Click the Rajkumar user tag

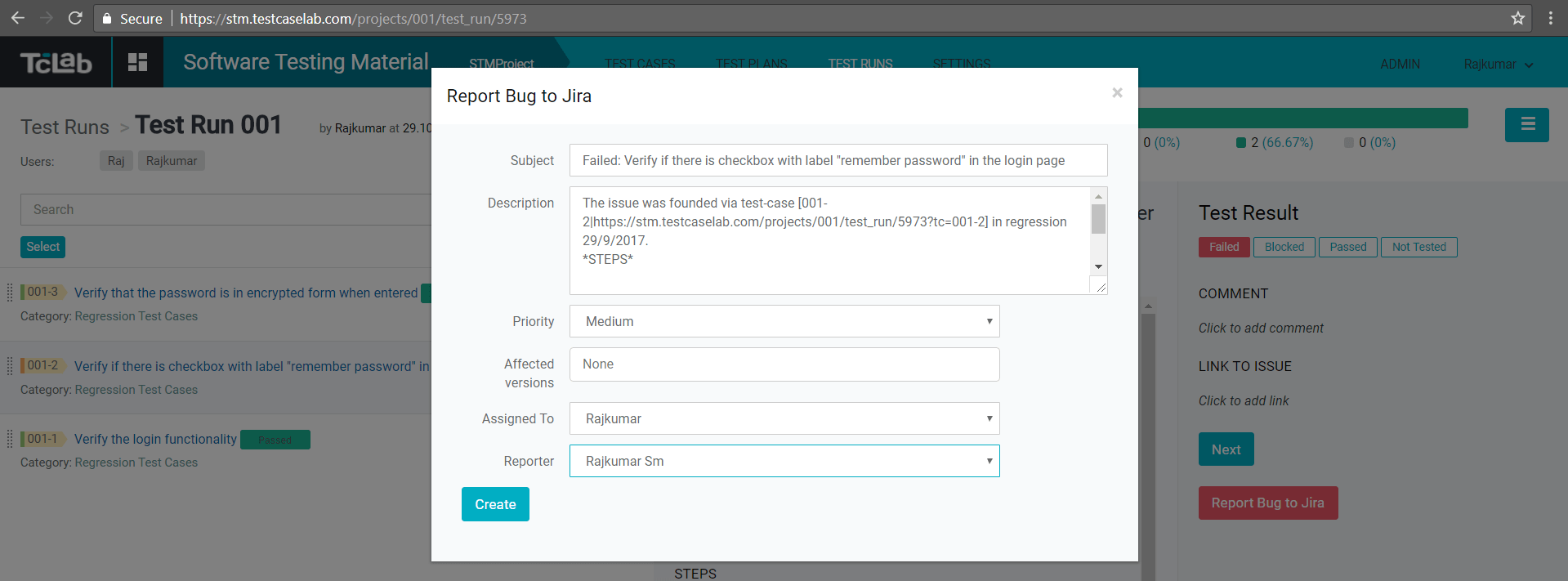tap(172, 161)
